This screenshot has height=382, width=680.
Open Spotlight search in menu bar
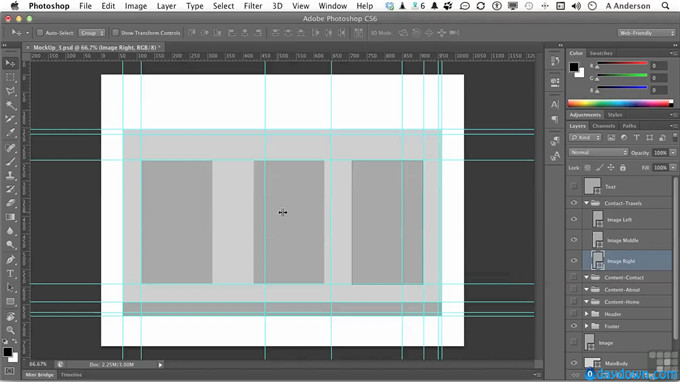coord(665,6)
